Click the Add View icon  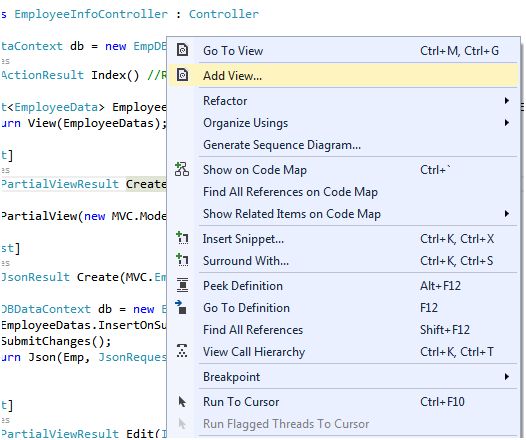point(182,75)
